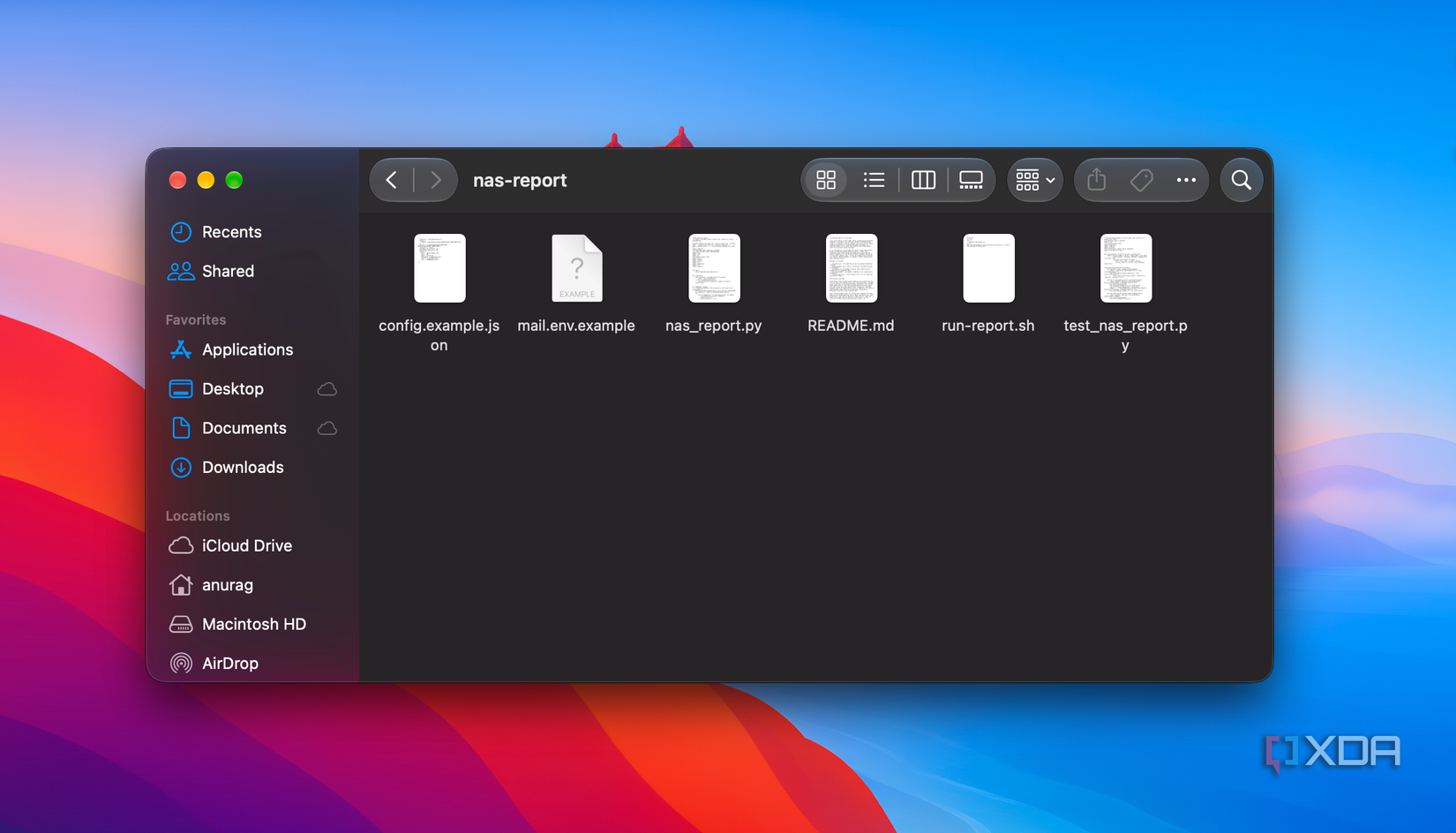Select the test_nas_report.py file icon

[x=1126, y=268]
